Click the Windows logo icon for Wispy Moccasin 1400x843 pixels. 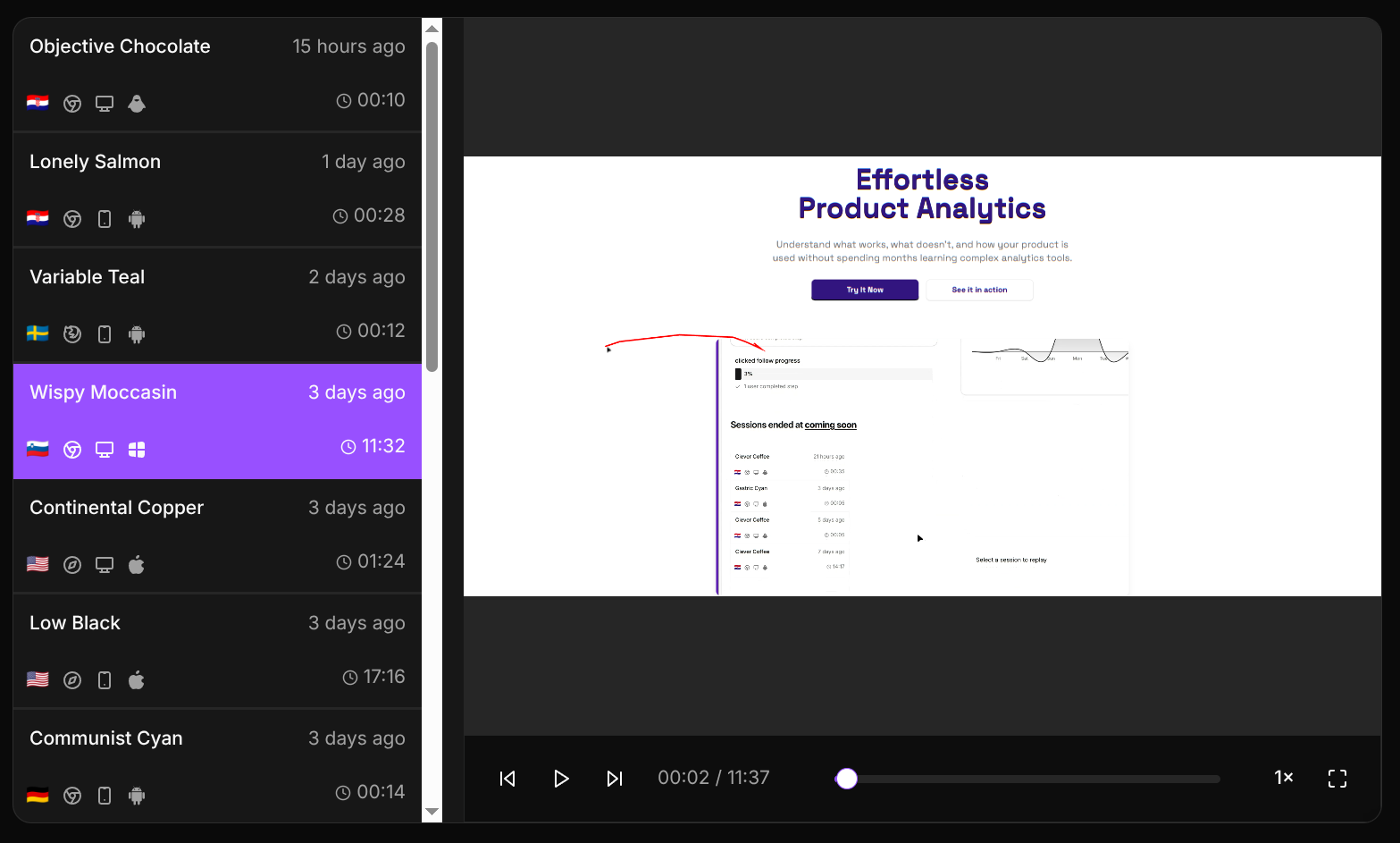tap(137, 449)
